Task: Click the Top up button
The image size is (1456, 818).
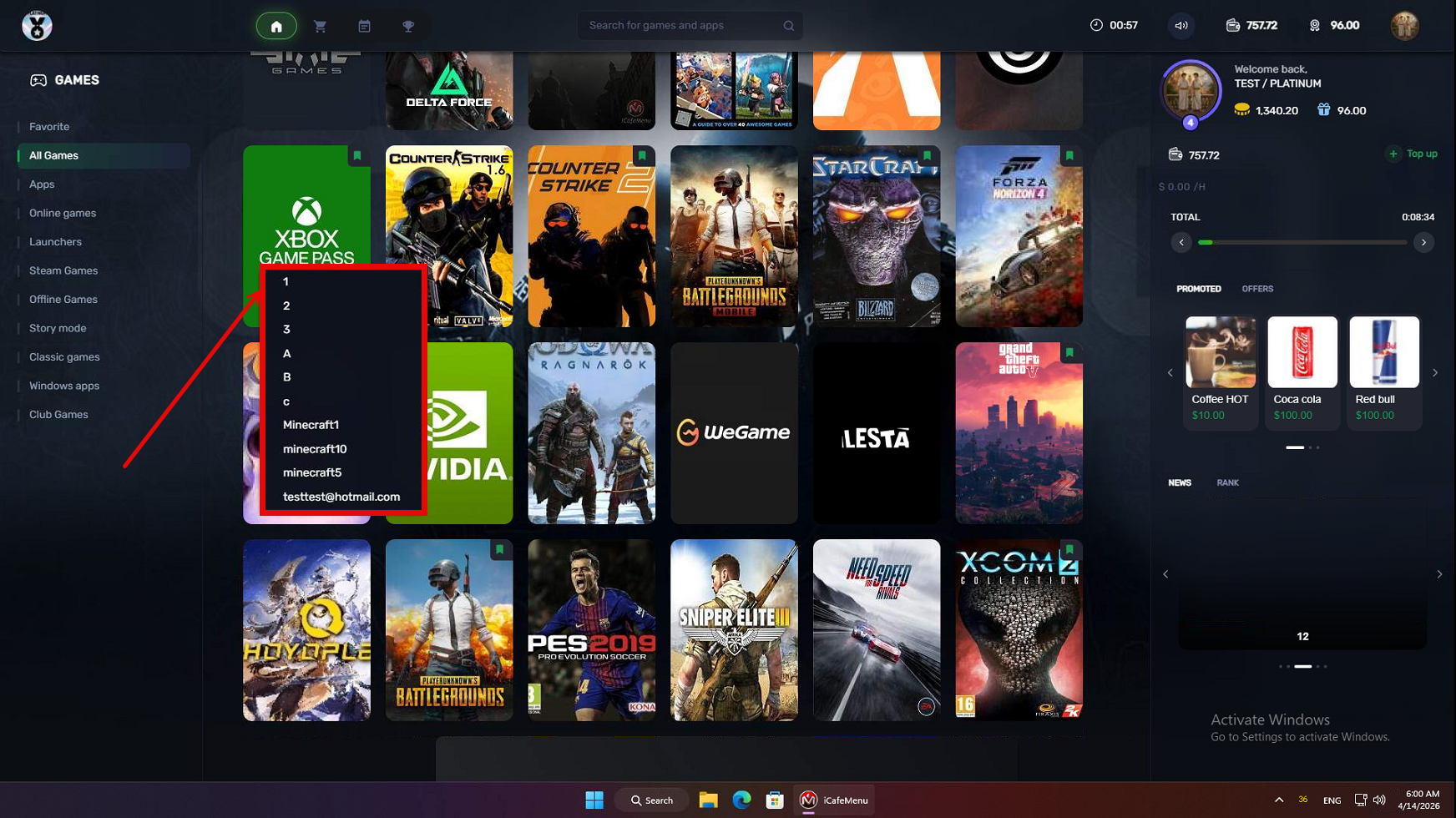Action: [x=1413, y=154]
